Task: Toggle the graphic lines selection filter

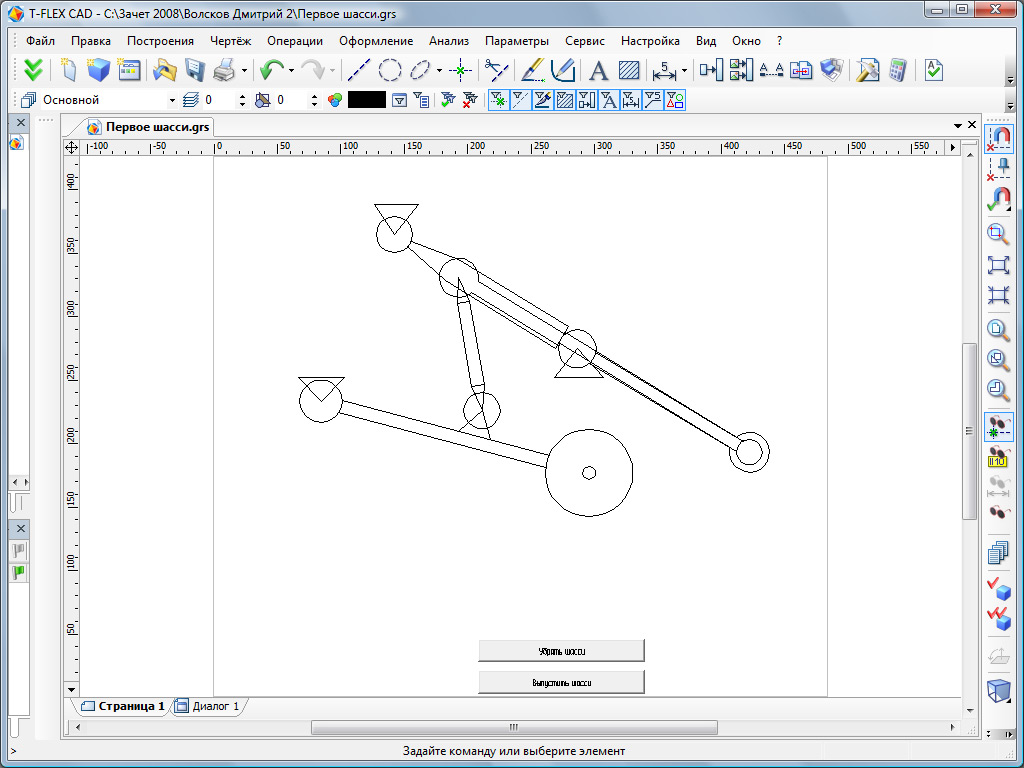Action: pyautogui.click(x=543, y=100)
